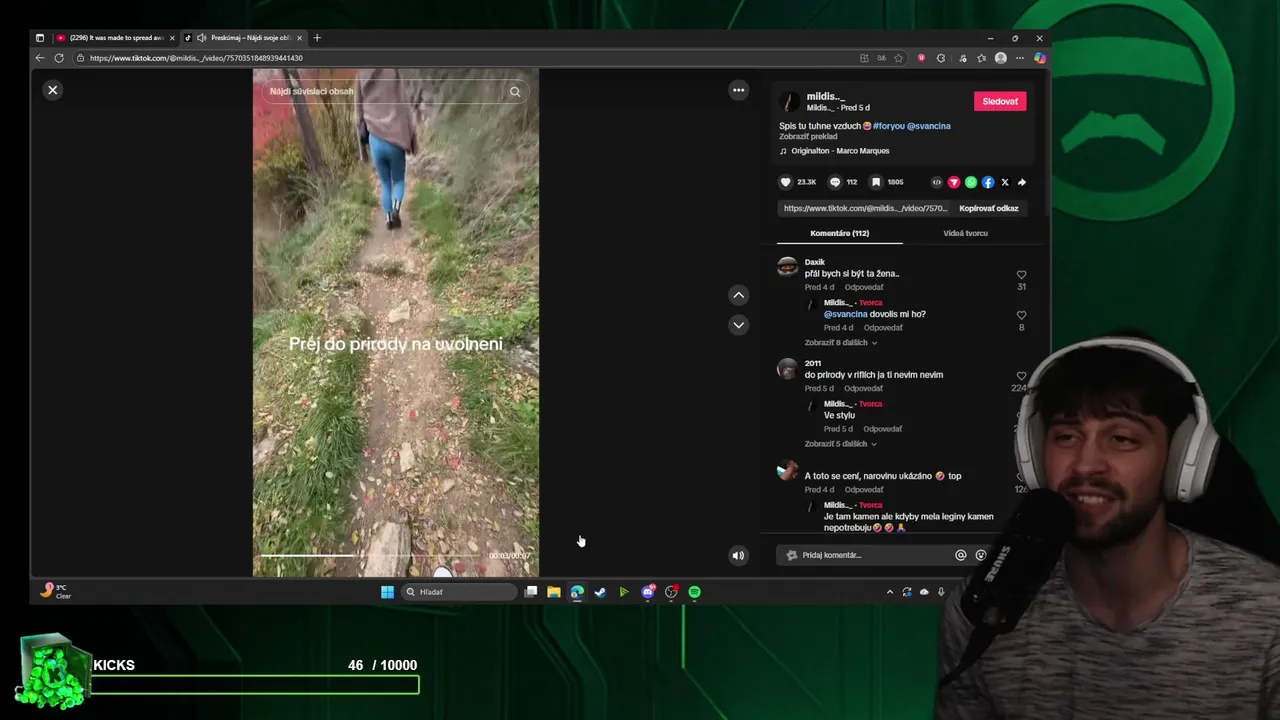
Task: Open Daxik's profile avatar
Action: point(788,266)
